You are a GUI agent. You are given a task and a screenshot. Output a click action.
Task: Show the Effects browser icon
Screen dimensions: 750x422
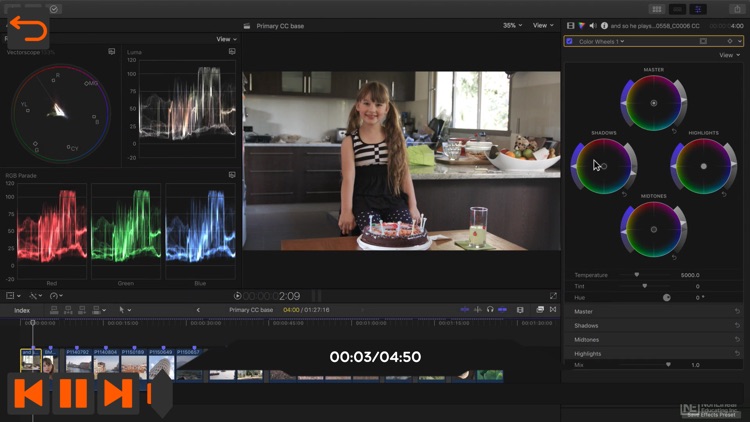pos(540,310)
